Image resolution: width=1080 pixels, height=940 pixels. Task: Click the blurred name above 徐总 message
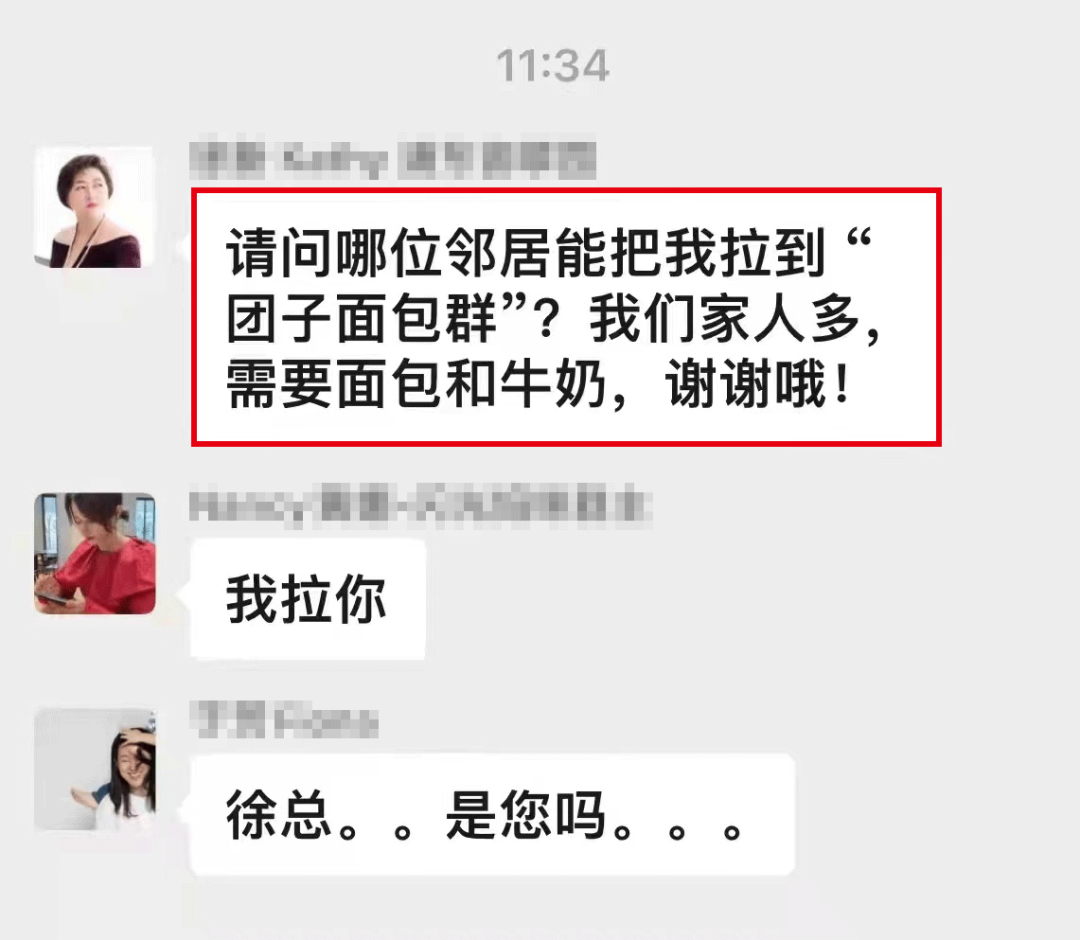(x=284, y=720)
